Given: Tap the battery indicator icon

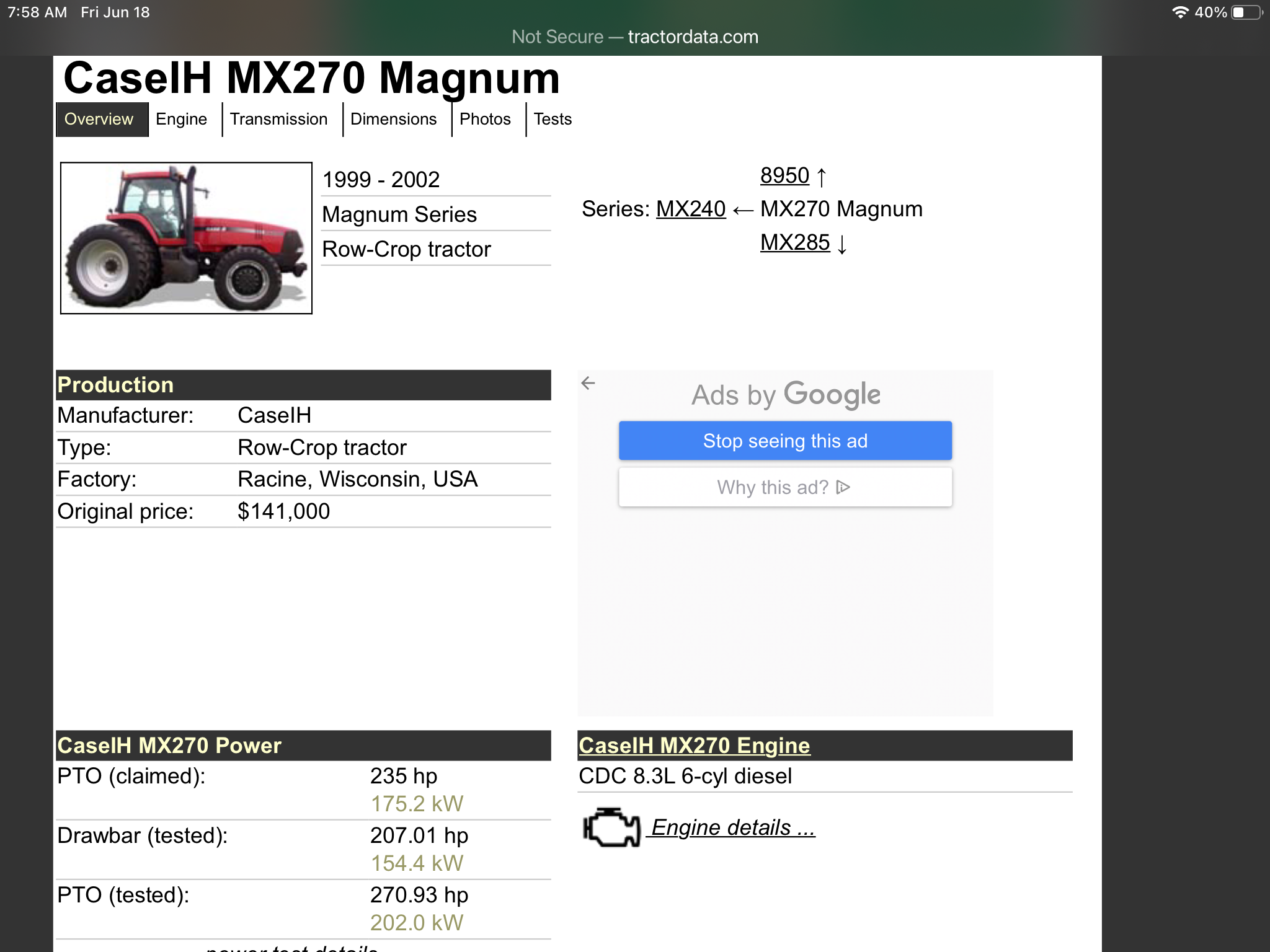Looking at the screenshot, I should tap(1247, 12).
